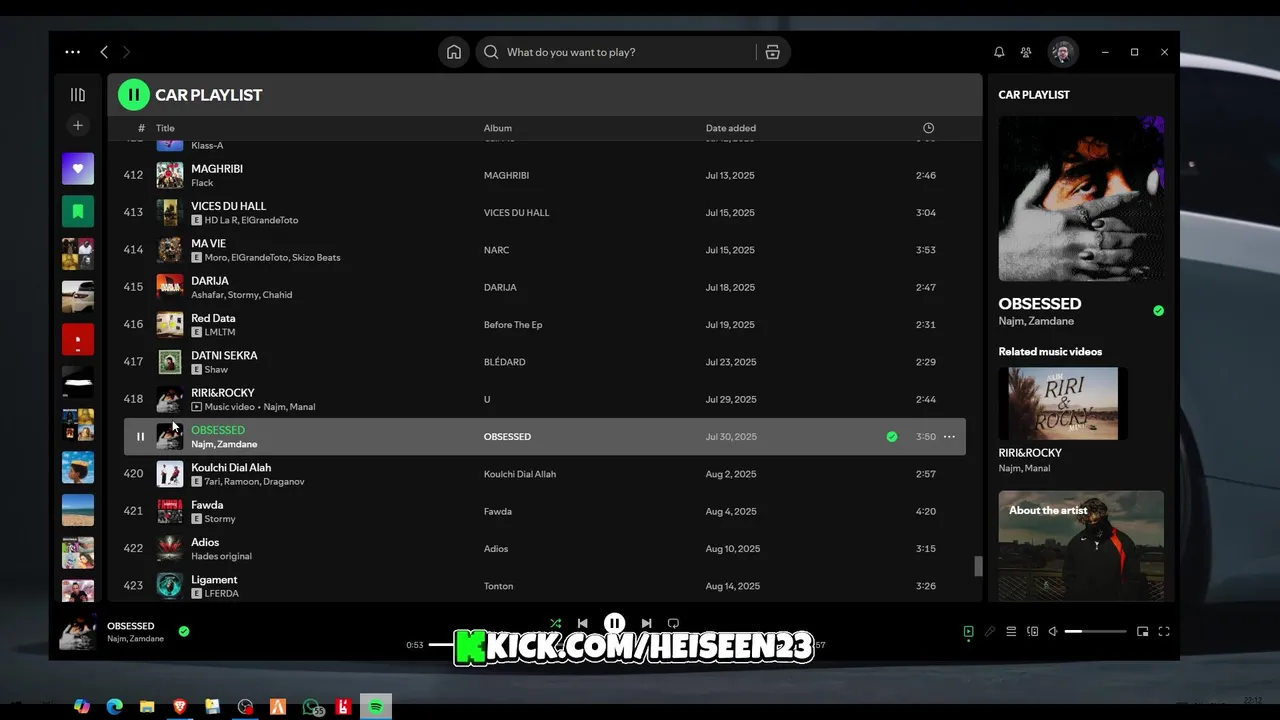Viewport: 1280px width, 720px height.
Task: Open album link 'Before The Ep'
Action: [x=513, y=325]
